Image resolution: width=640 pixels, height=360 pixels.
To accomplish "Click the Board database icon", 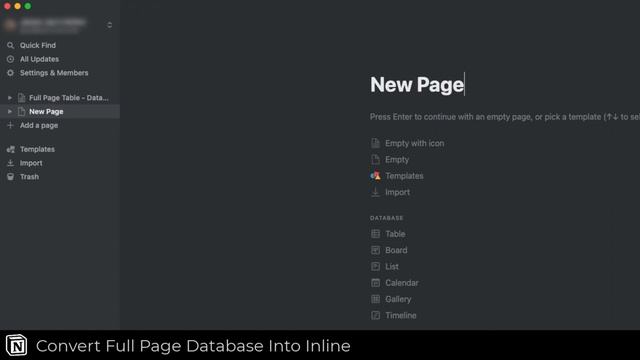I will (376, 250).
